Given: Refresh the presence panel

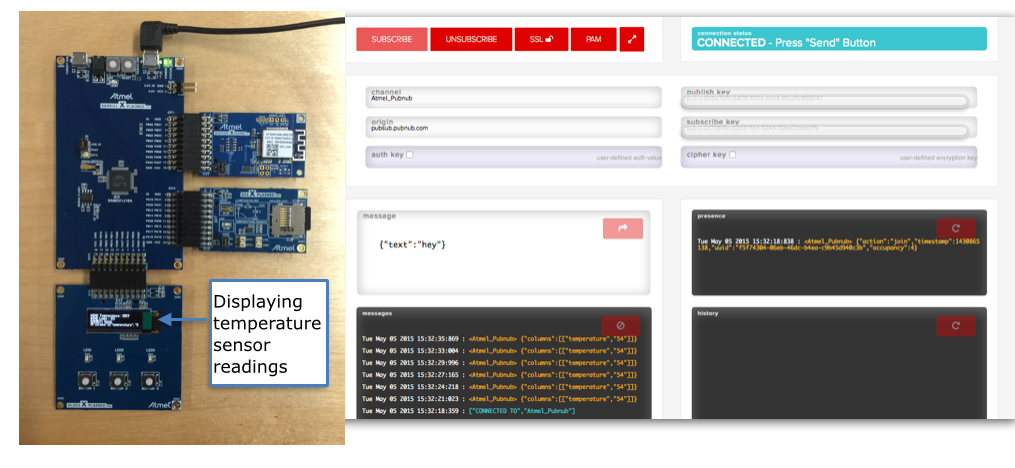Looking at the screenshot, I should coord(955,229).
